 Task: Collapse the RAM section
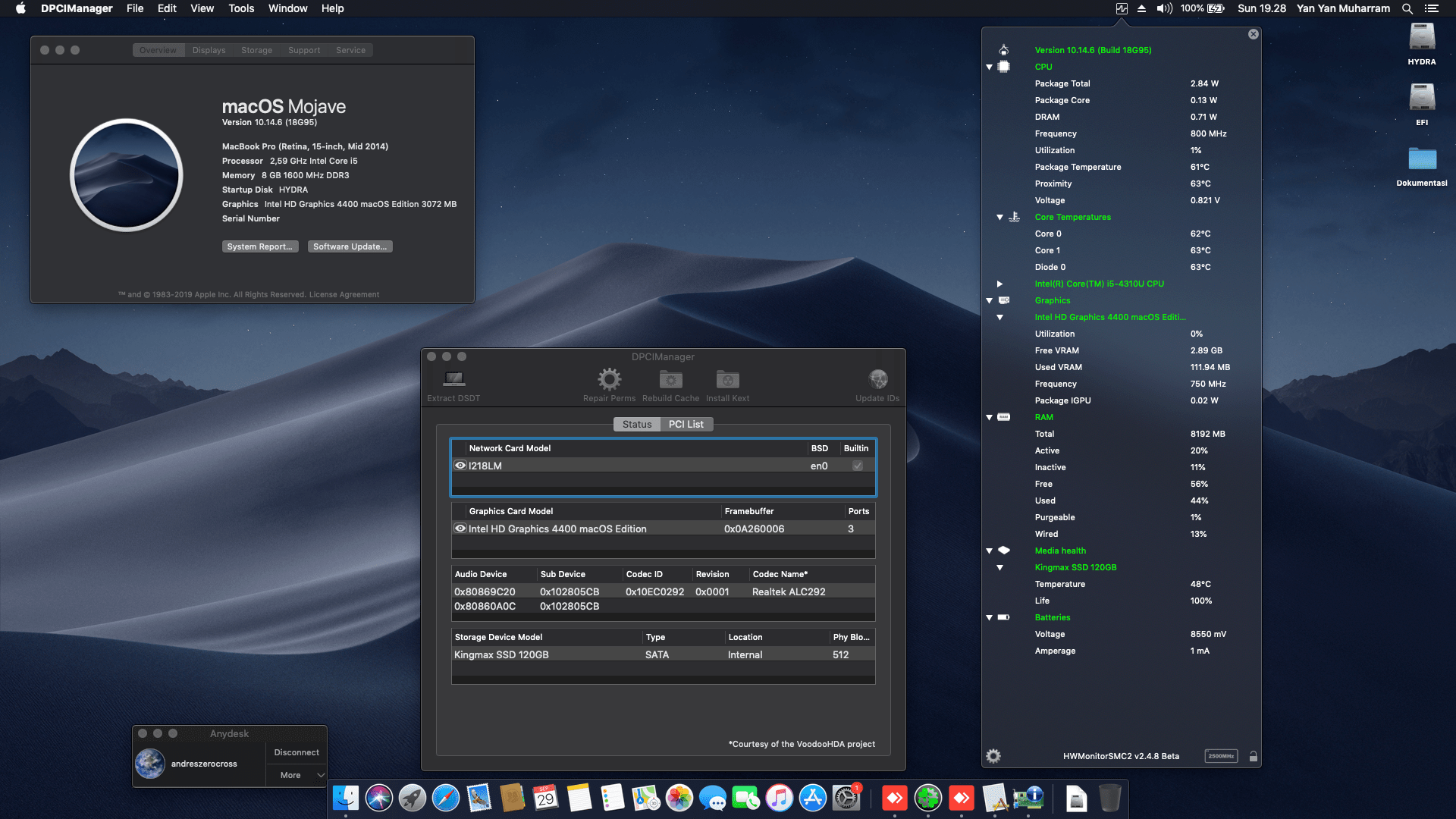(x=989, y=417)
